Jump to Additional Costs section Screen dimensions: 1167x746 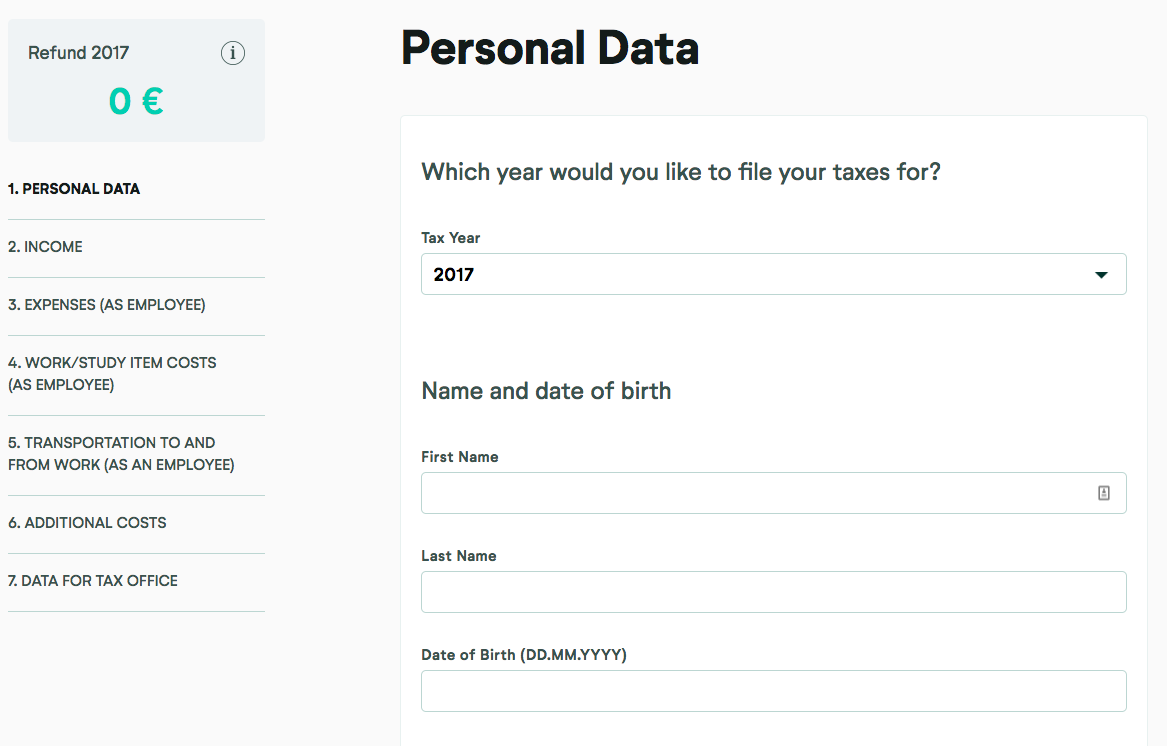pos(87,523)
